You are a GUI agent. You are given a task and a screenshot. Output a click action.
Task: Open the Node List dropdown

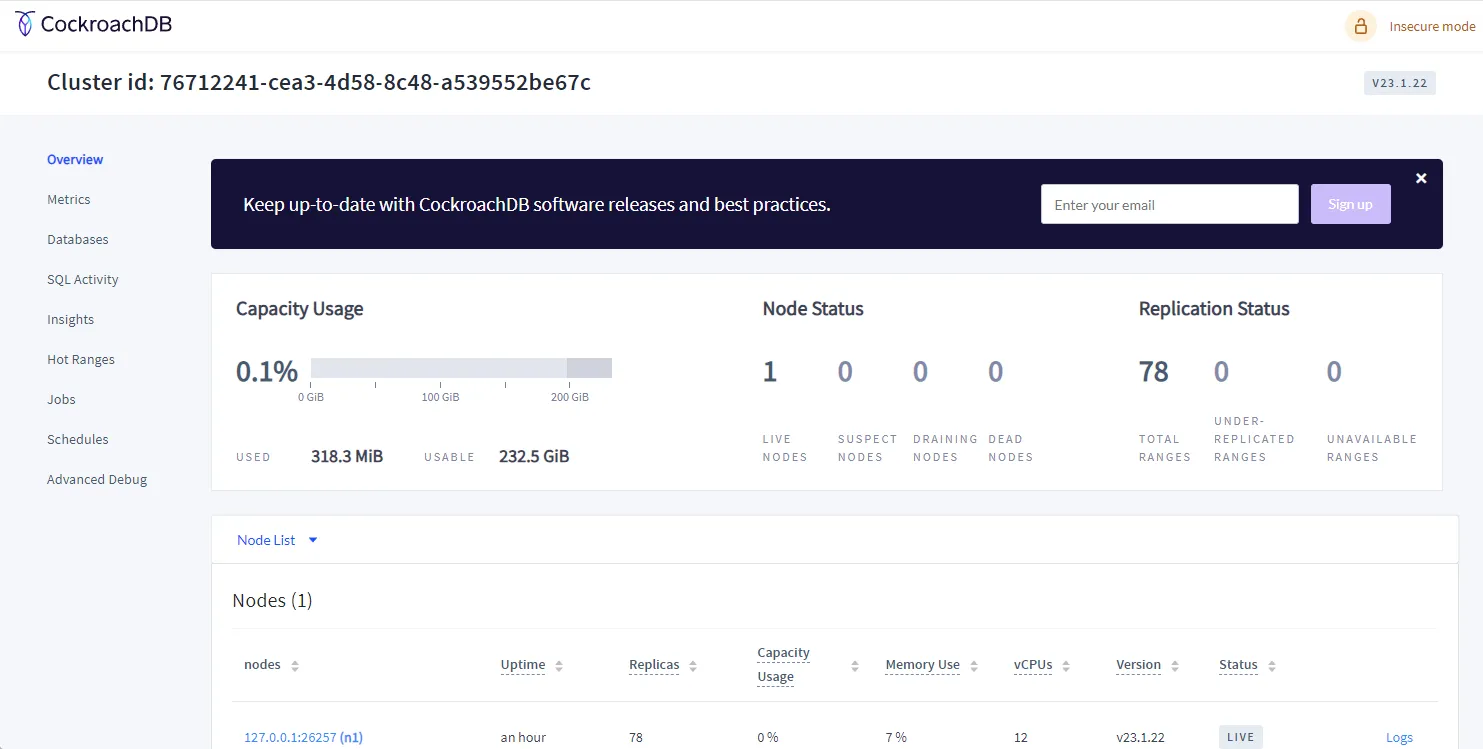point(277,540)
